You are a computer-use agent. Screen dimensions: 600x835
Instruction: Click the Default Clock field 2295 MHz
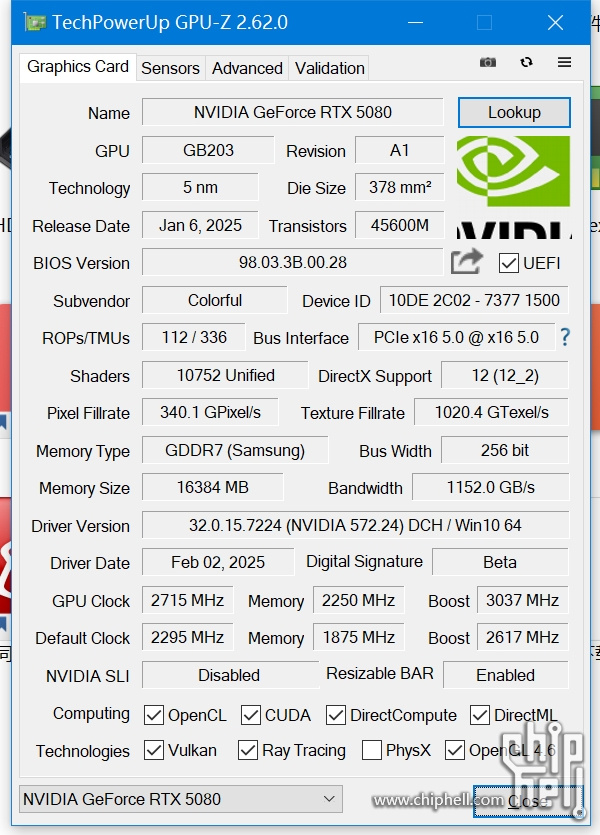coord(187,637)
